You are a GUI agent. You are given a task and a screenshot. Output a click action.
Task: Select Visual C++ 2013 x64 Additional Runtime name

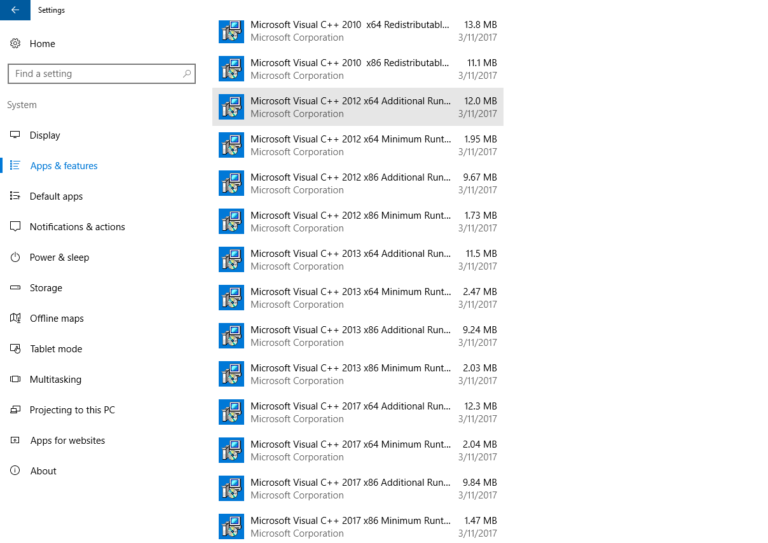coord(351,254)
